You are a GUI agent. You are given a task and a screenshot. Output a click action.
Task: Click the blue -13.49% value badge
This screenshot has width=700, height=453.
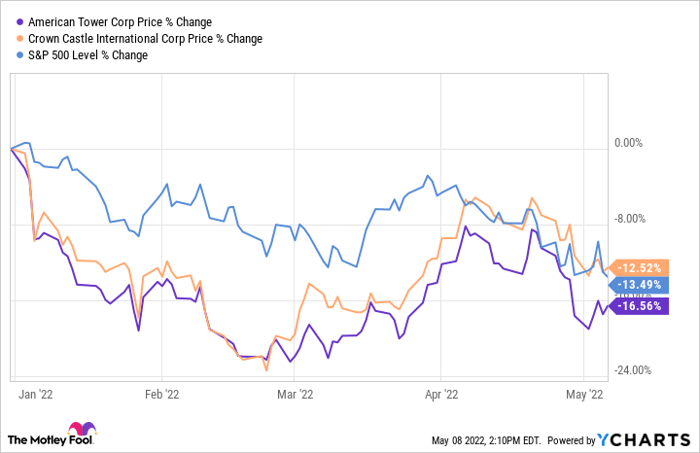tap(640, 283)
